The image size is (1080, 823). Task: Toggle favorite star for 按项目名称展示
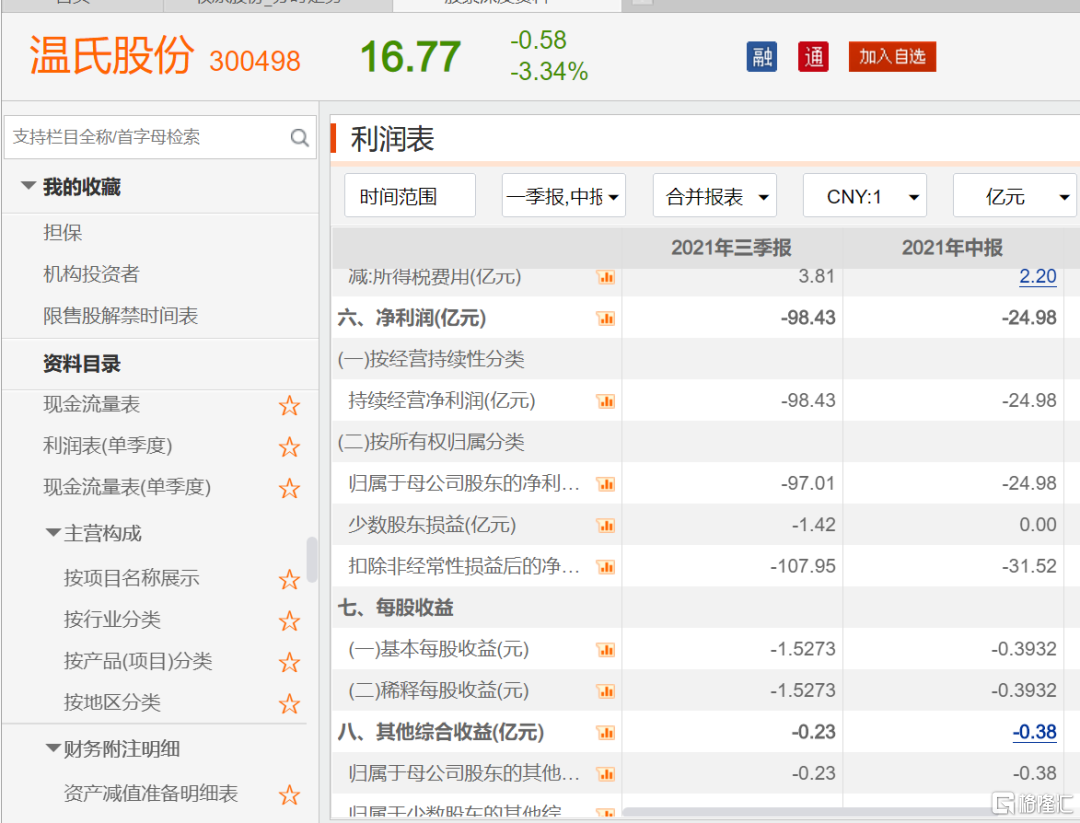point(289,579)
